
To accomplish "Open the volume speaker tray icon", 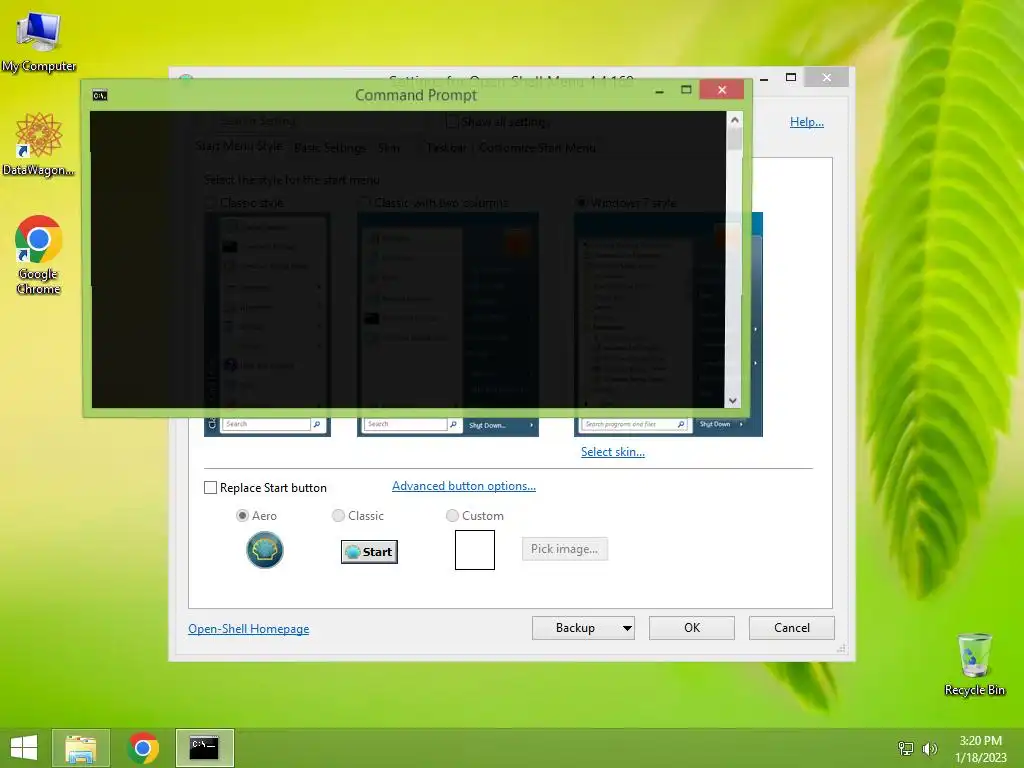I will [929, 748].
